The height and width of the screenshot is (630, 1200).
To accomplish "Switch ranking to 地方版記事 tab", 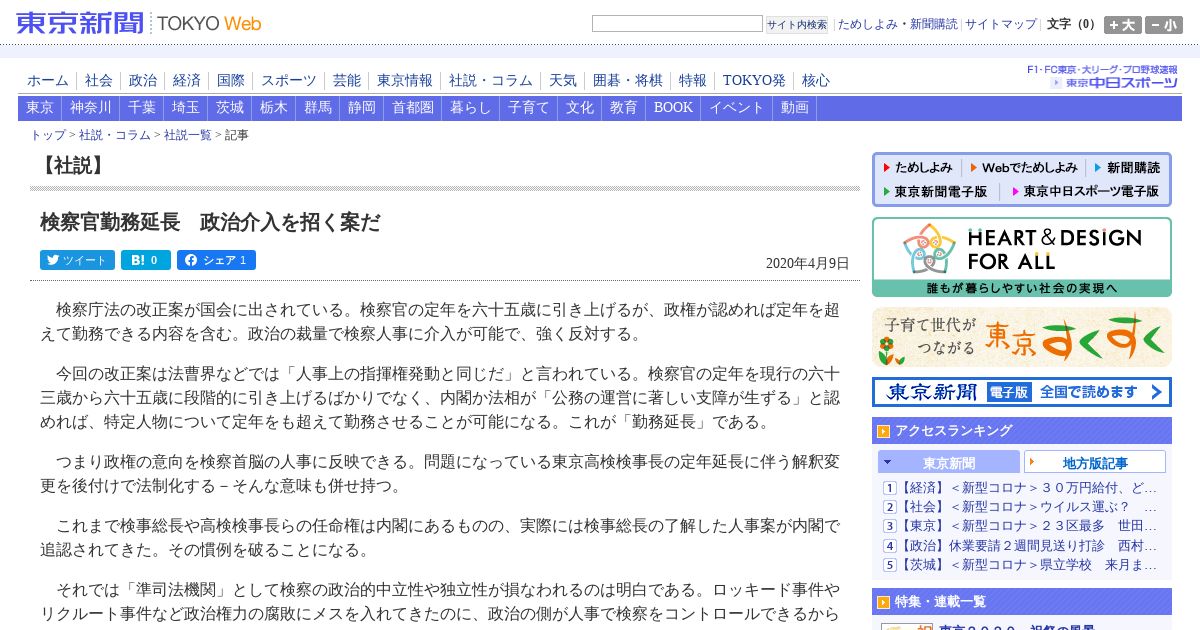I will (x=1095, y=462).
